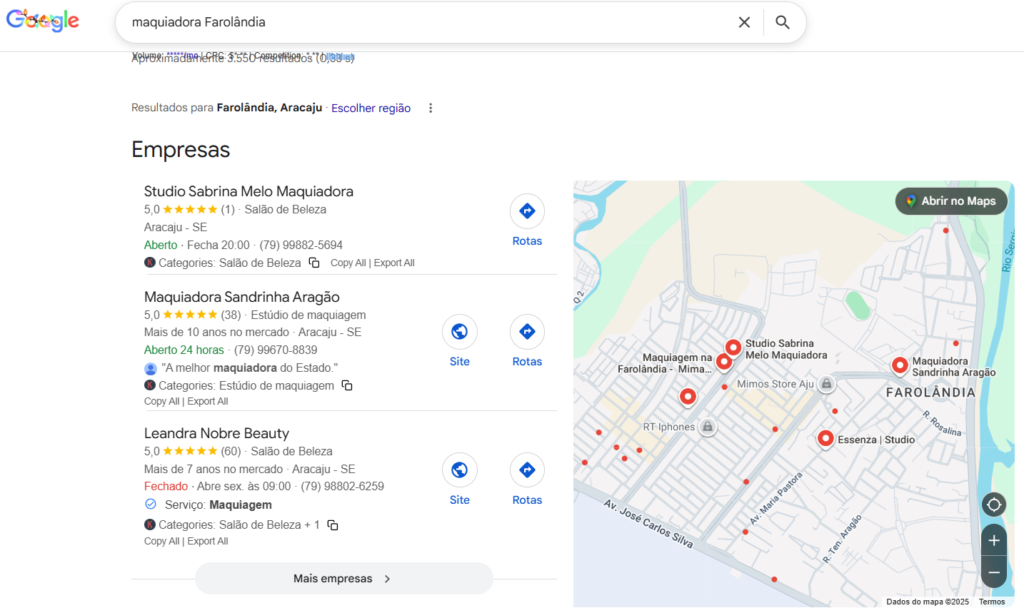Open the map in Maps

tap(951, 201)
